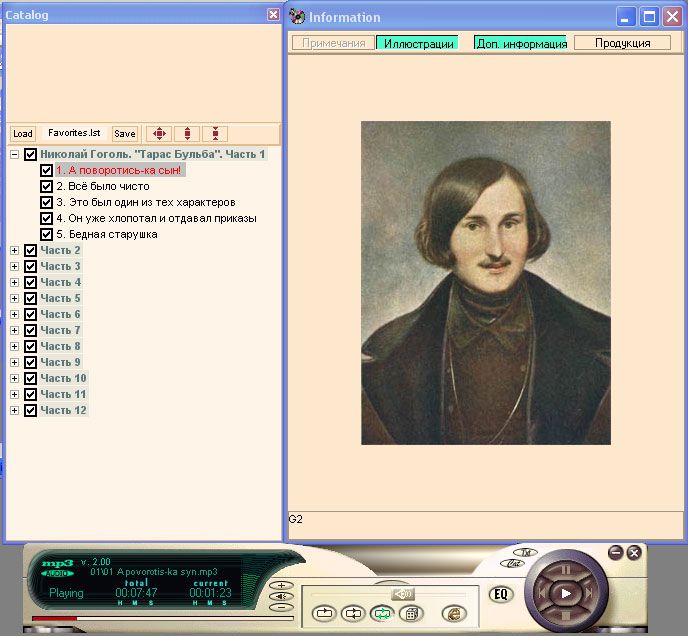Click the plus volume-up button
This screenshot has width=688, height=636.
point(283,585)
